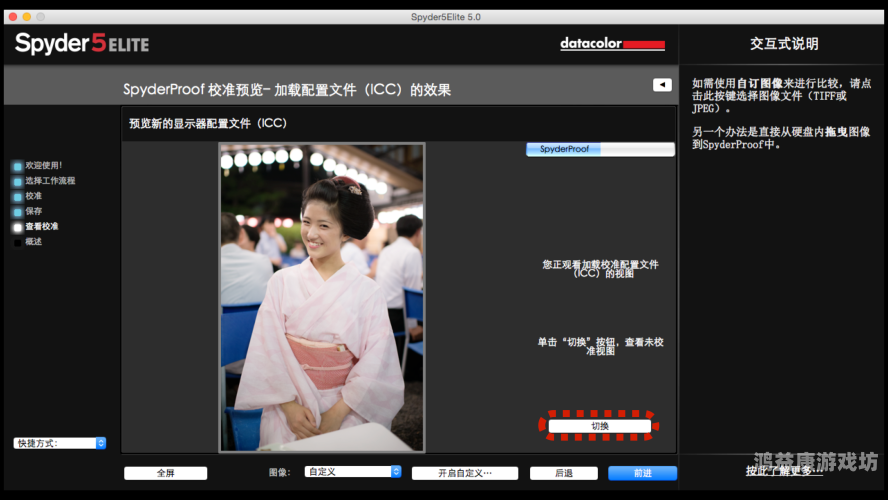The height and width of the screenshot is (500, 888).
Task: Close the Spyder5Elite window
Action: point(13,17)
